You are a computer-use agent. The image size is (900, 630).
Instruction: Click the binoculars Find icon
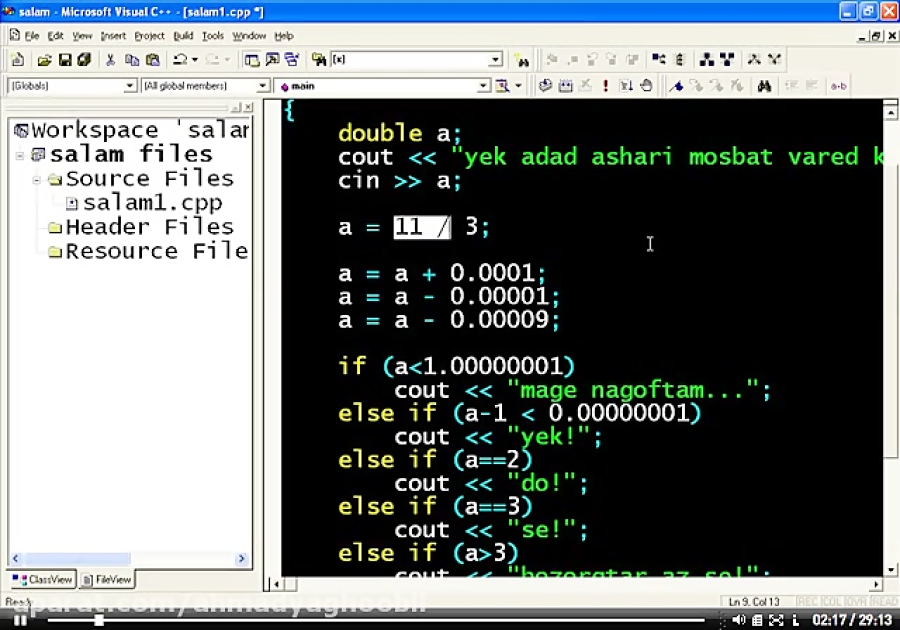[764, 86]
